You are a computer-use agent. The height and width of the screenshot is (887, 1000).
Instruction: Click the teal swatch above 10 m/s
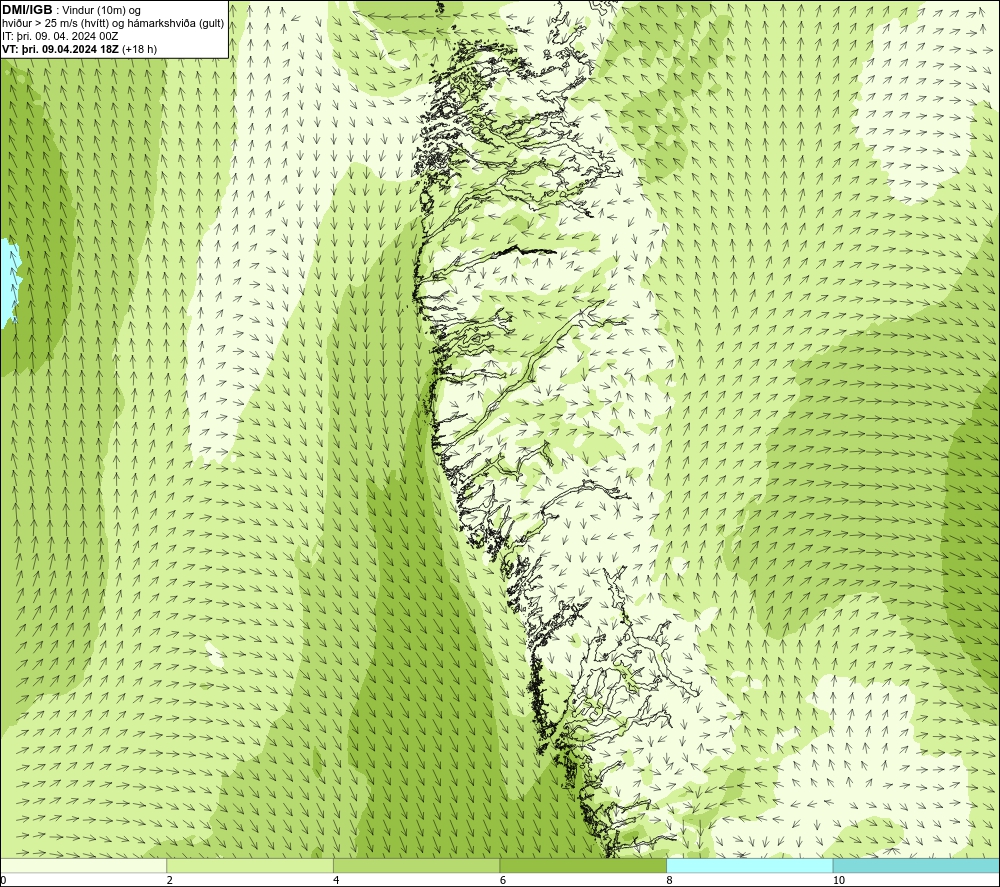pyautogui.click(x=916, y=865)
